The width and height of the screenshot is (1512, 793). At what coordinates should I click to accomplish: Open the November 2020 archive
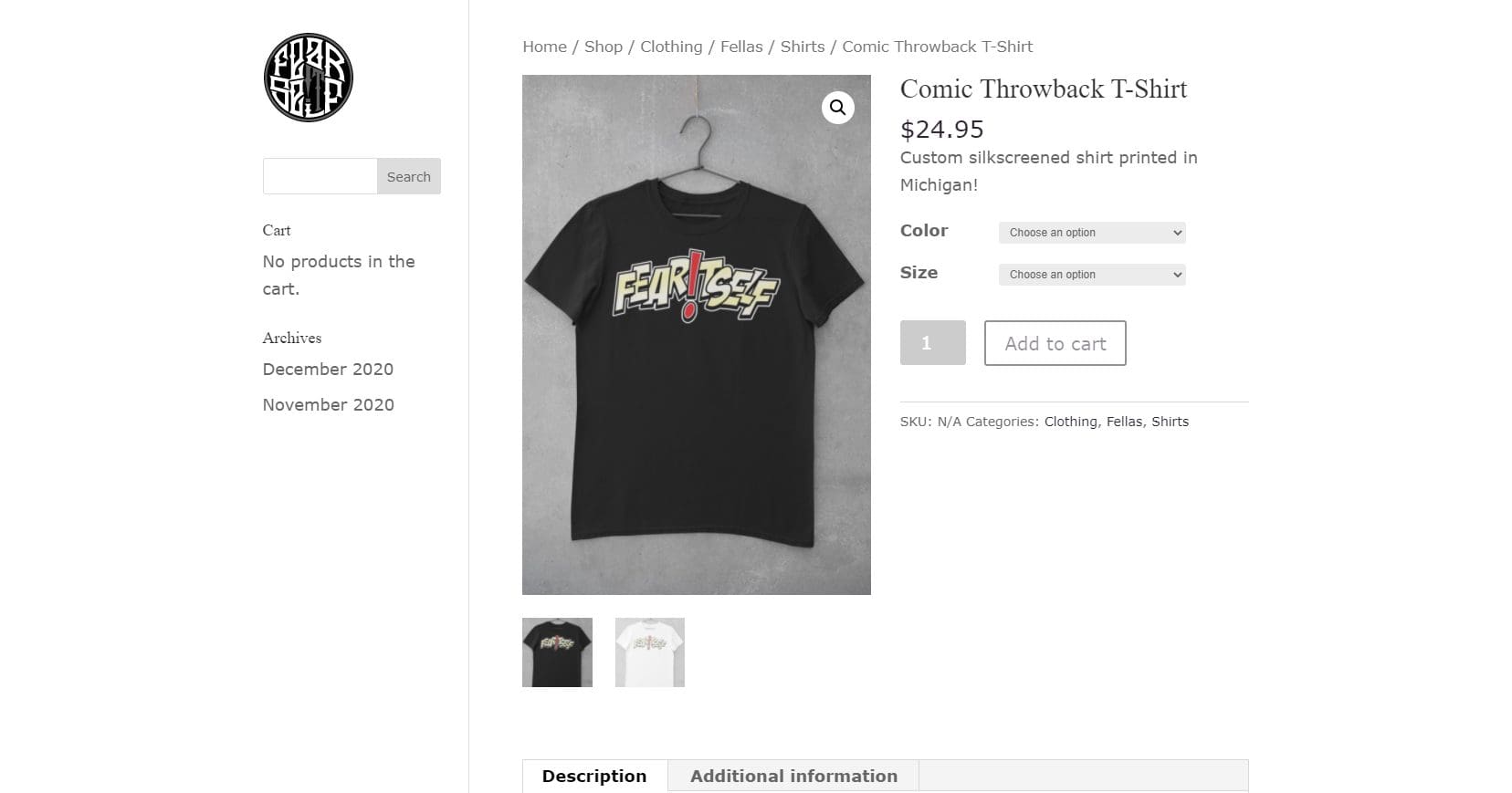coord(328,404)
